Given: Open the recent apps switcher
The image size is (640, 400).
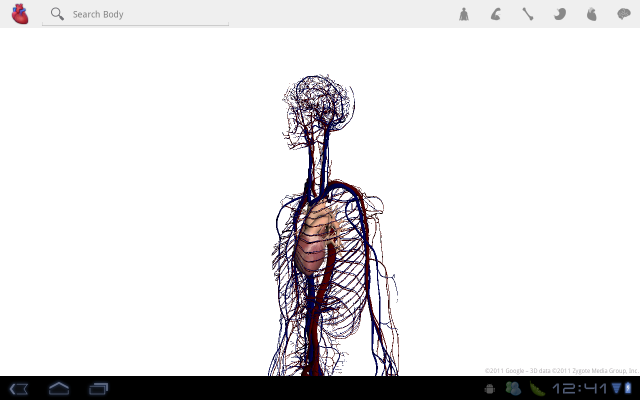Looking at the screenshot, I should pyautogui.click(x=98, y=389).
